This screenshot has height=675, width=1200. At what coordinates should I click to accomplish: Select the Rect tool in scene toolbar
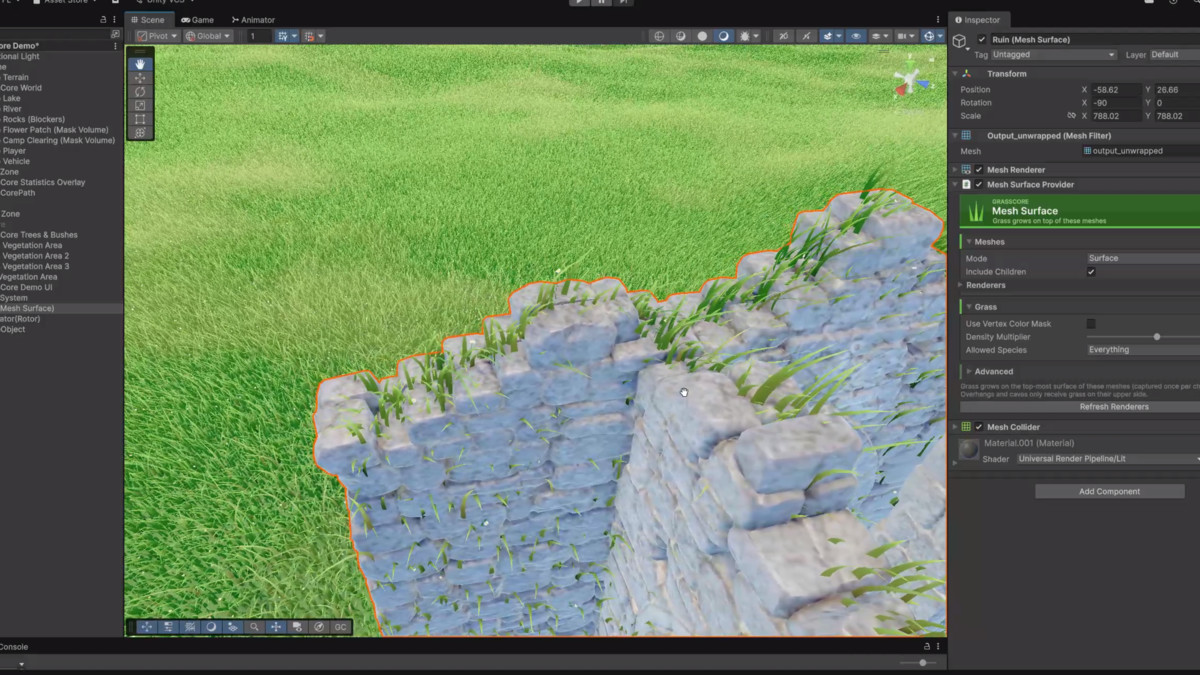[x=140, y=119]
